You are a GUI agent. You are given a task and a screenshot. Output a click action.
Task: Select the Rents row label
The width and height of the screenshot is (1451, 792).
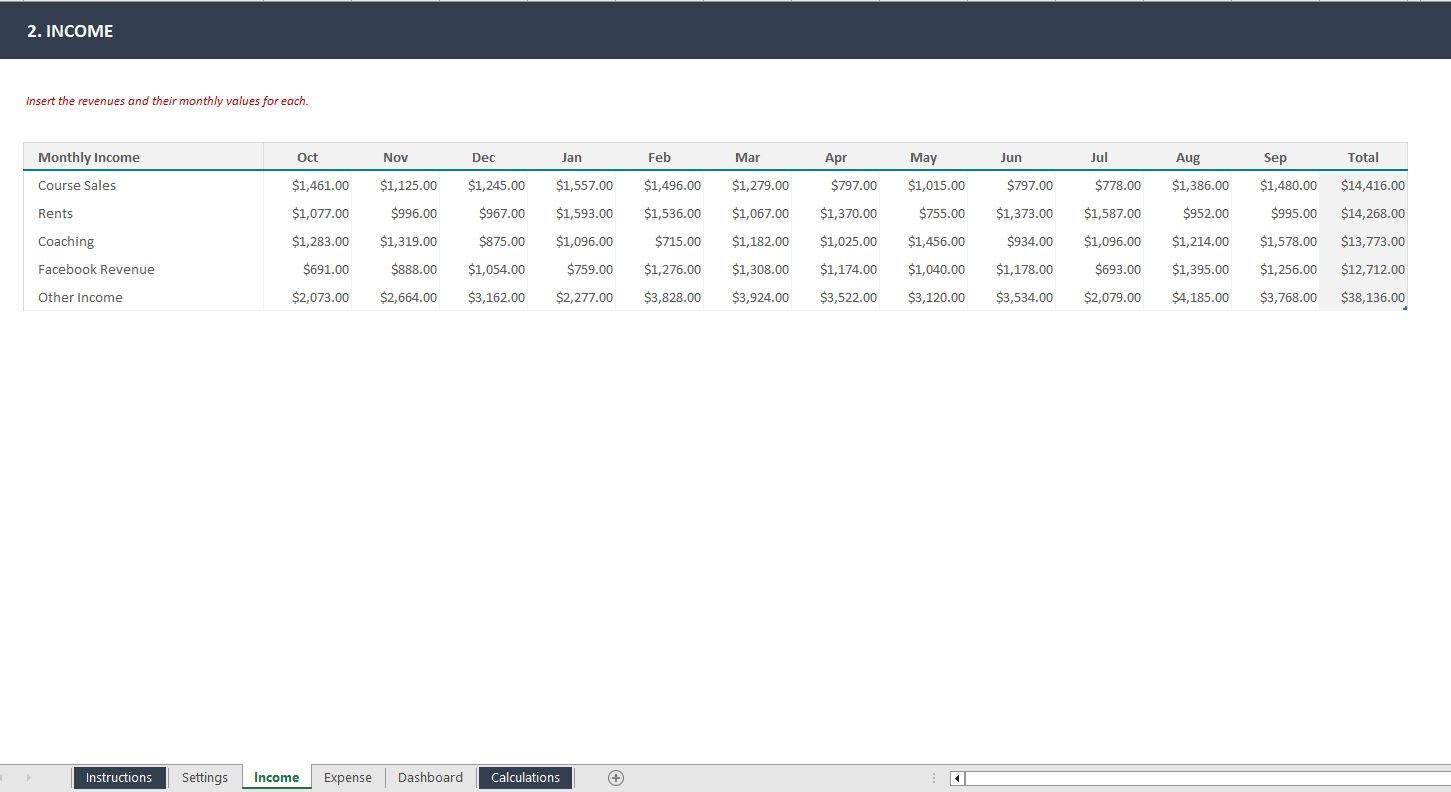coord(55,213)
